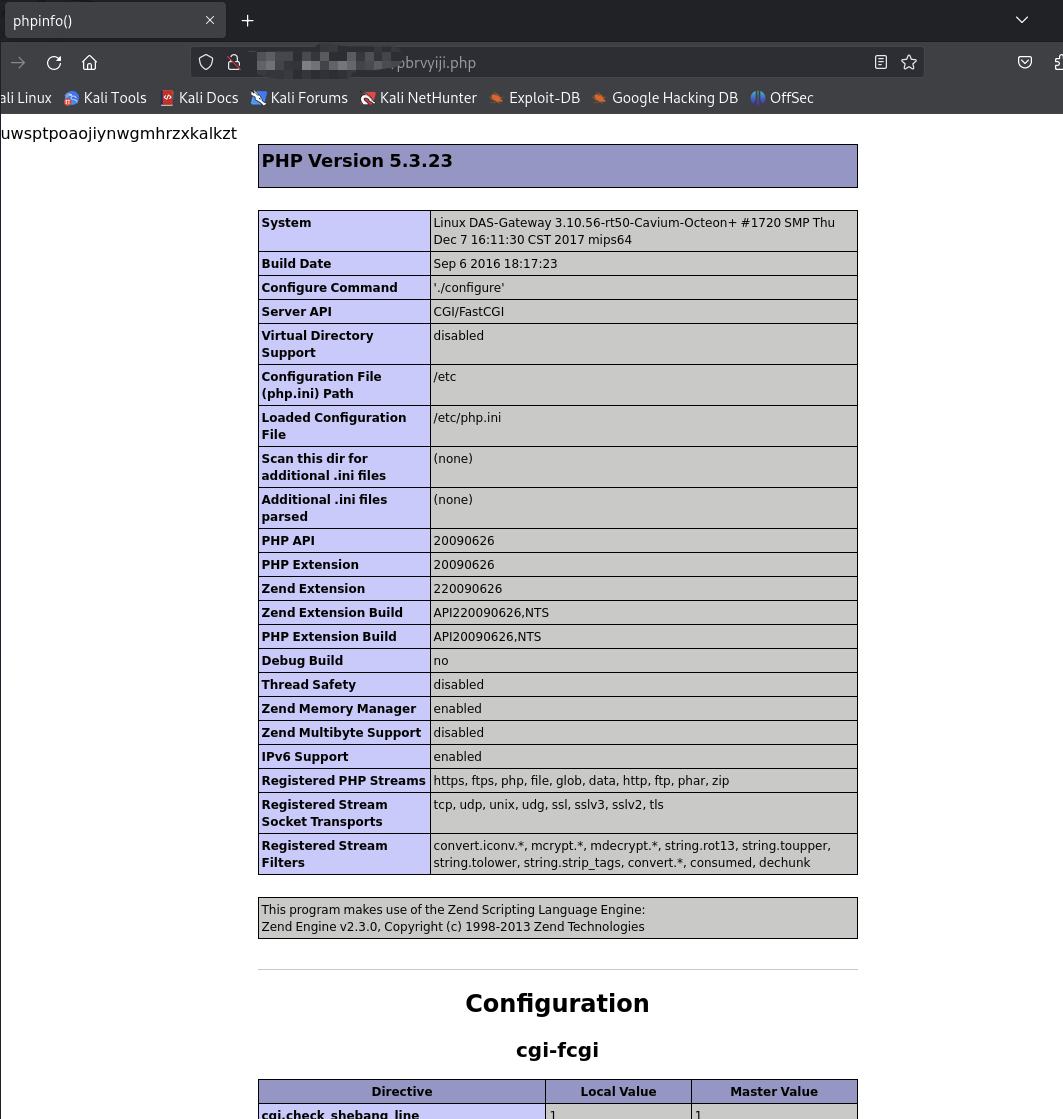Open the tracking protection shield icon

tap(205, 63)
